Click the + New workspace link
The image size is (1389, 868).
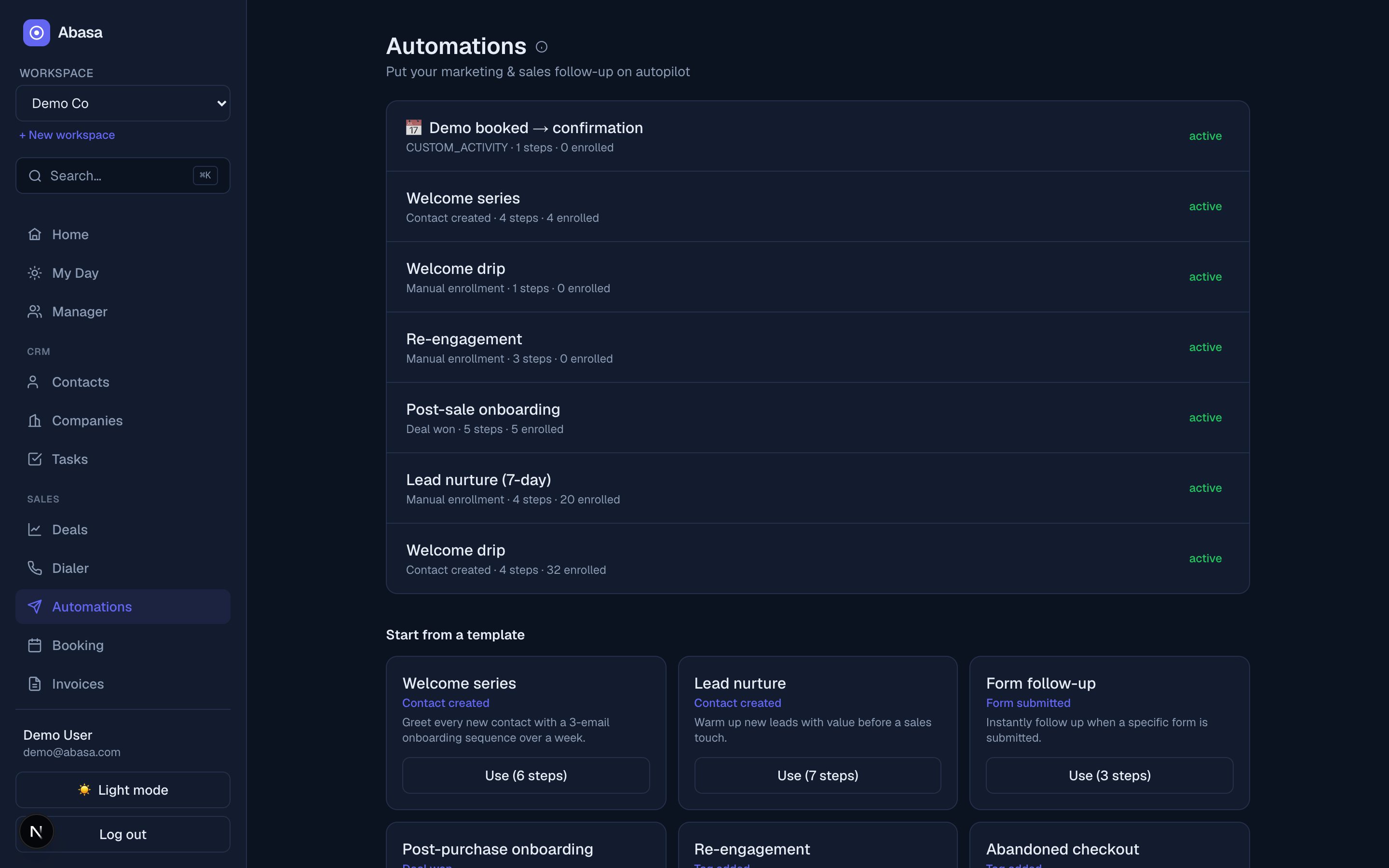click(x=67, y=135)
